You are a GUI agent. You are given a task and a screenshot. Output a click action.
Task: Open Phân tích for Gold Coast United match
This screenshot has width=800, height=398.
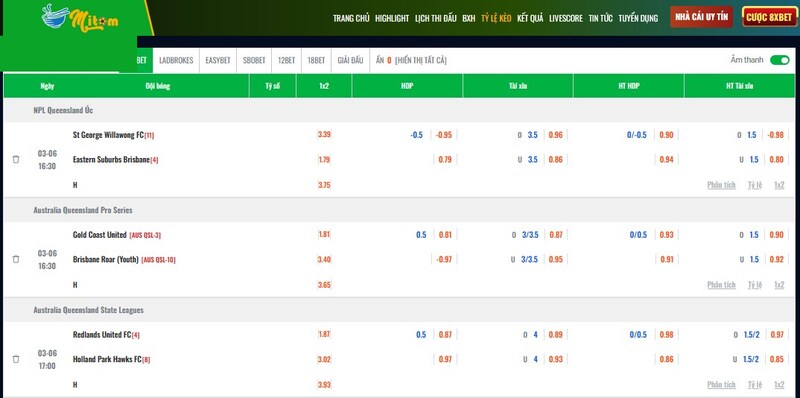point(721,285)
